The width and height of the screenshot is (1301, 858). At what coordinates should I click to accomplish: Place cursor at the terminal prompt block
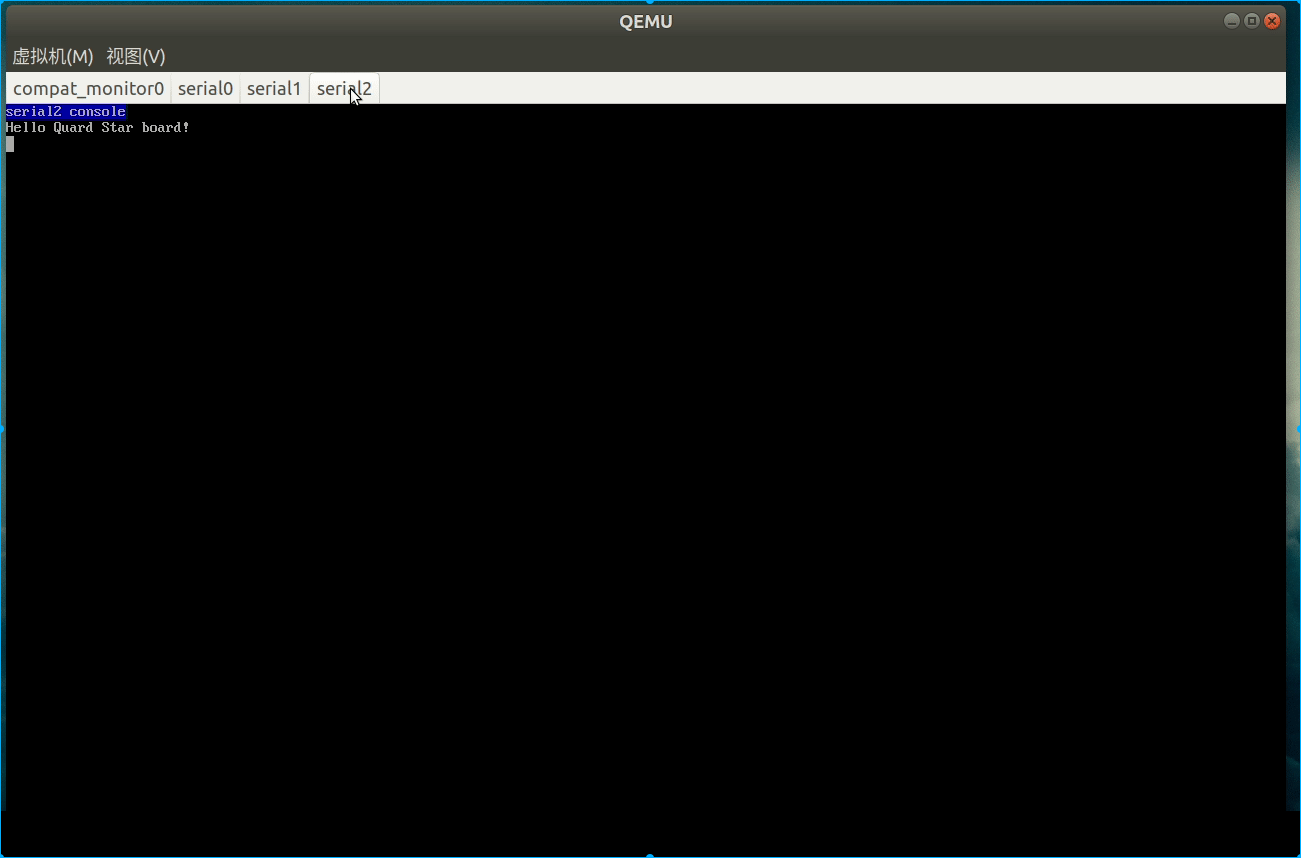coord(9,143)
